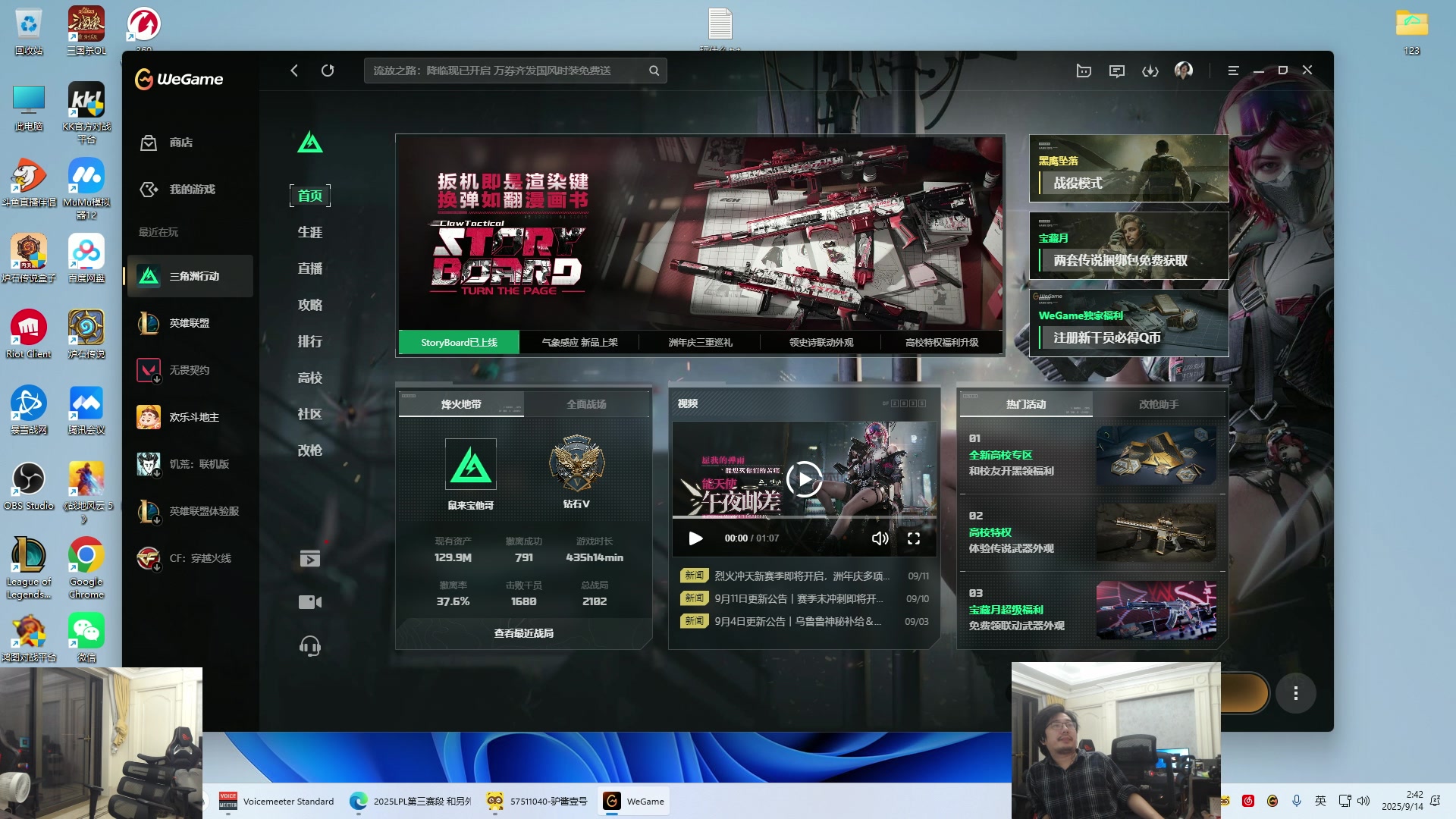Open the hamburger menu icon
The width and height of the screenshot is (1456, 819).
(1233, 71)
